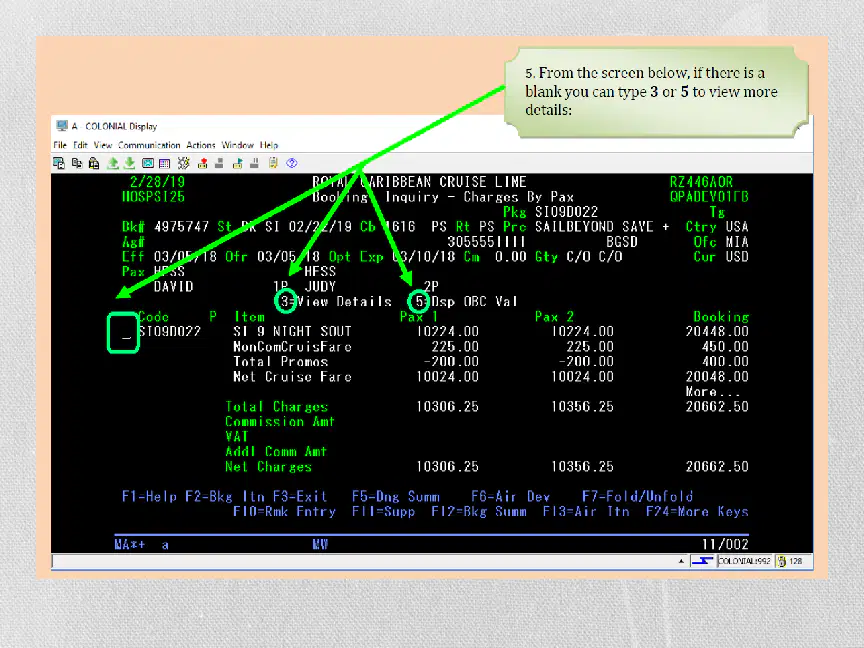
Task: Open the yellow clipboard viewer icon
Action: point(273,163)
